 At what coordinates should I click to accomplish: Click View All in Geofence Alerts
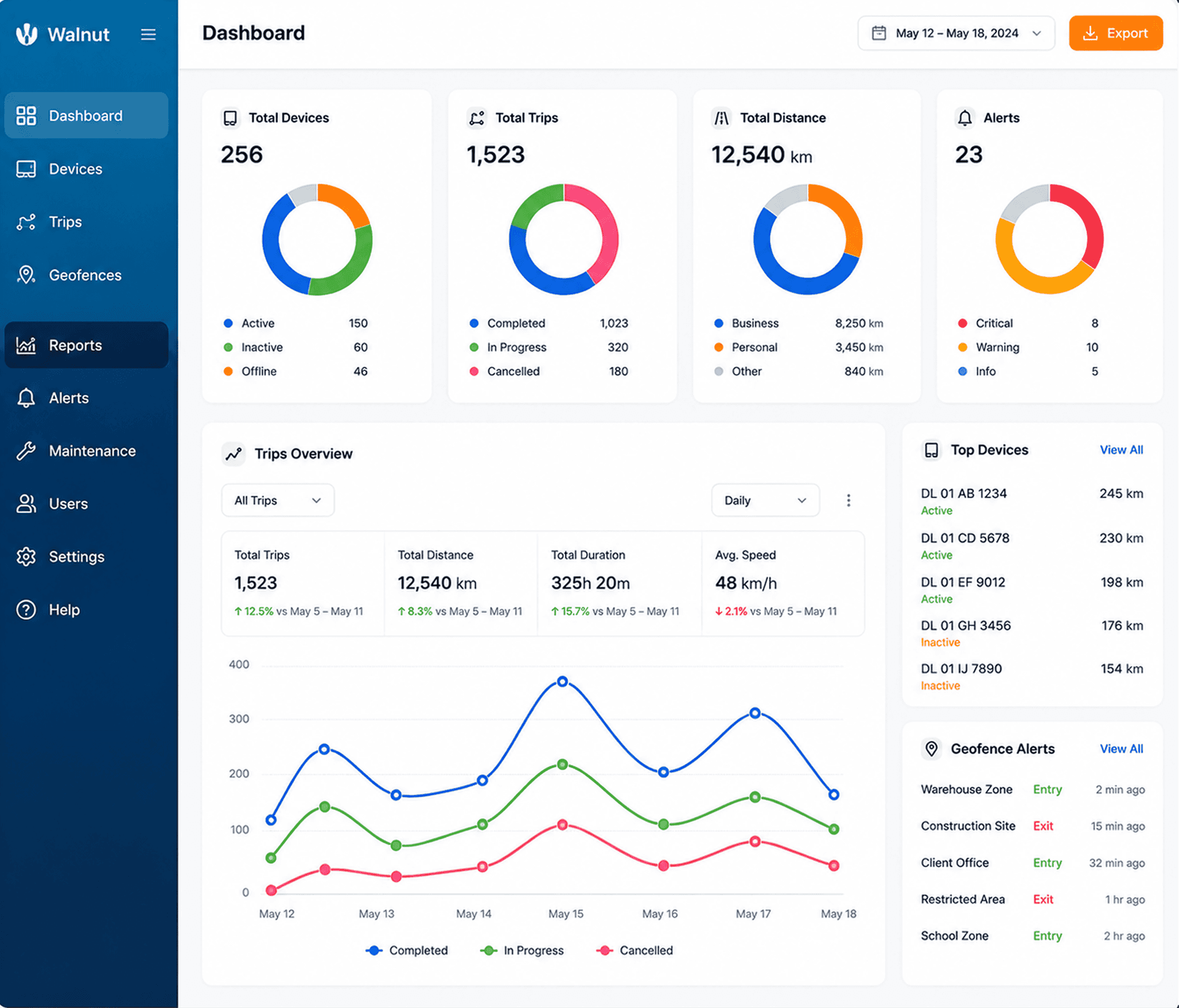point(1121,749)
